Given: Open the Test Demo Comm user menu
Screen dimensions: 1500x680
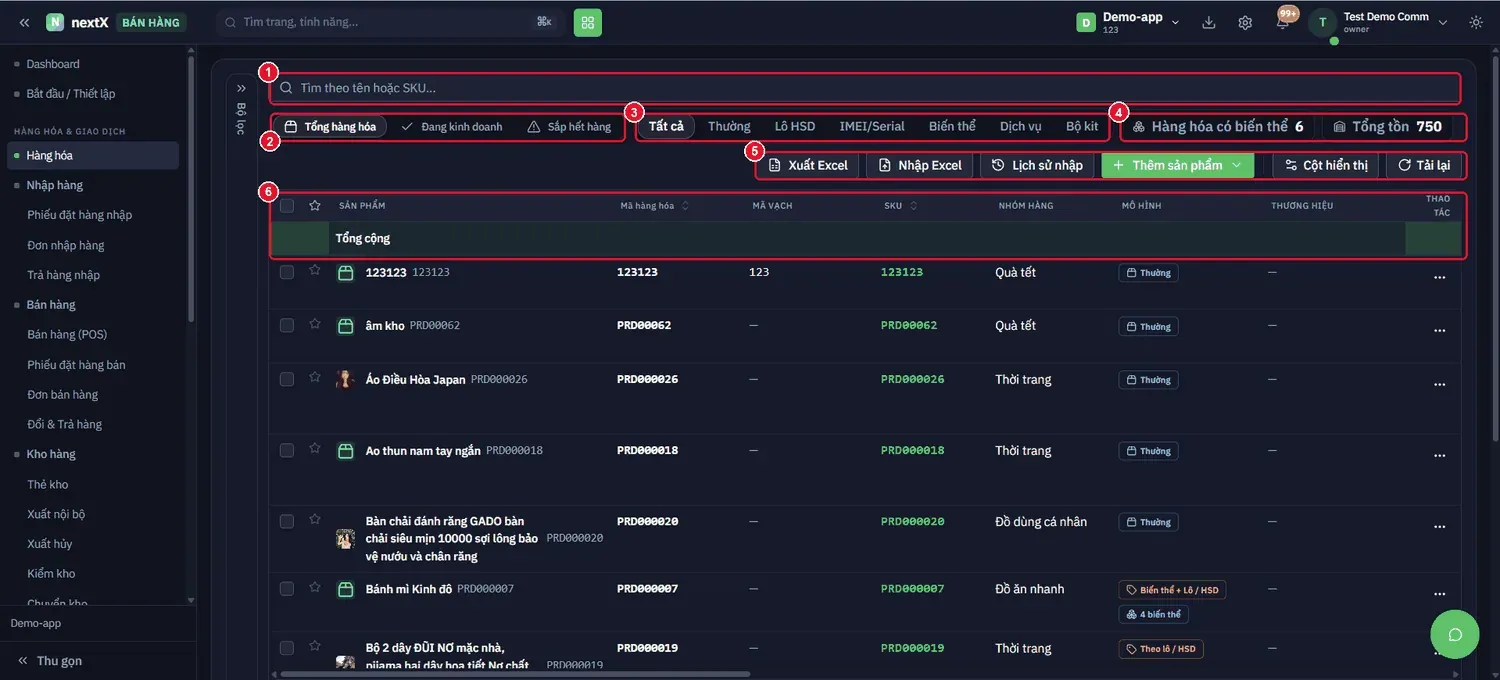Looking at the screenshot, I should (x=1379, y=22).
